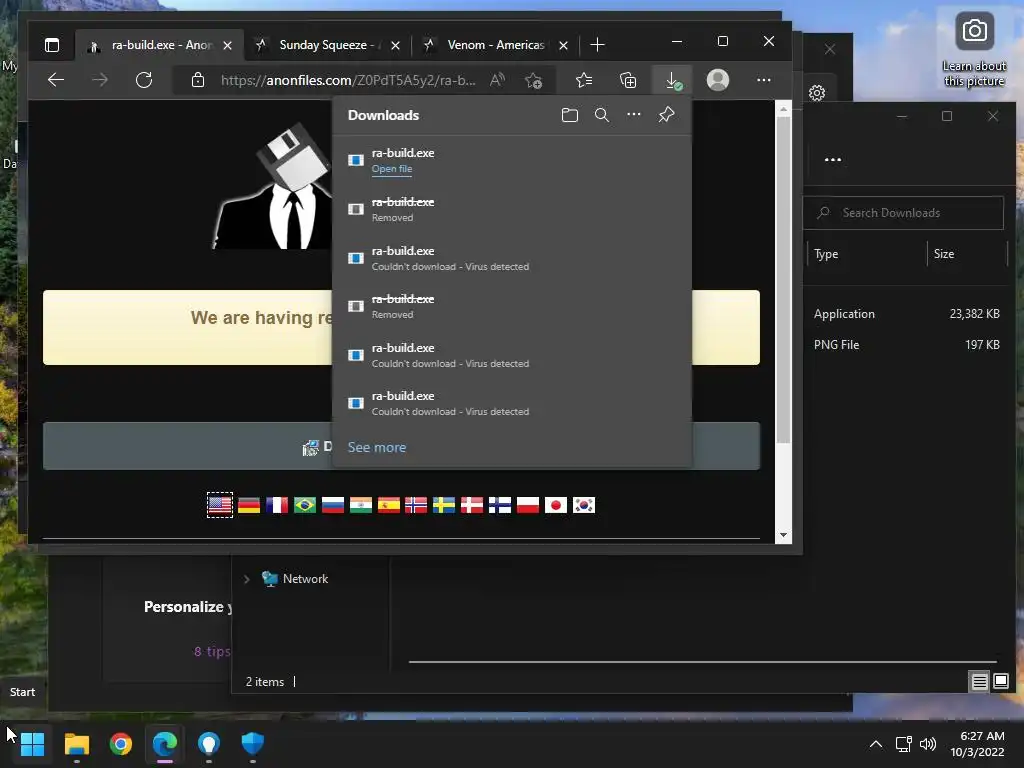Select the PNG File row

pos(906,345)
